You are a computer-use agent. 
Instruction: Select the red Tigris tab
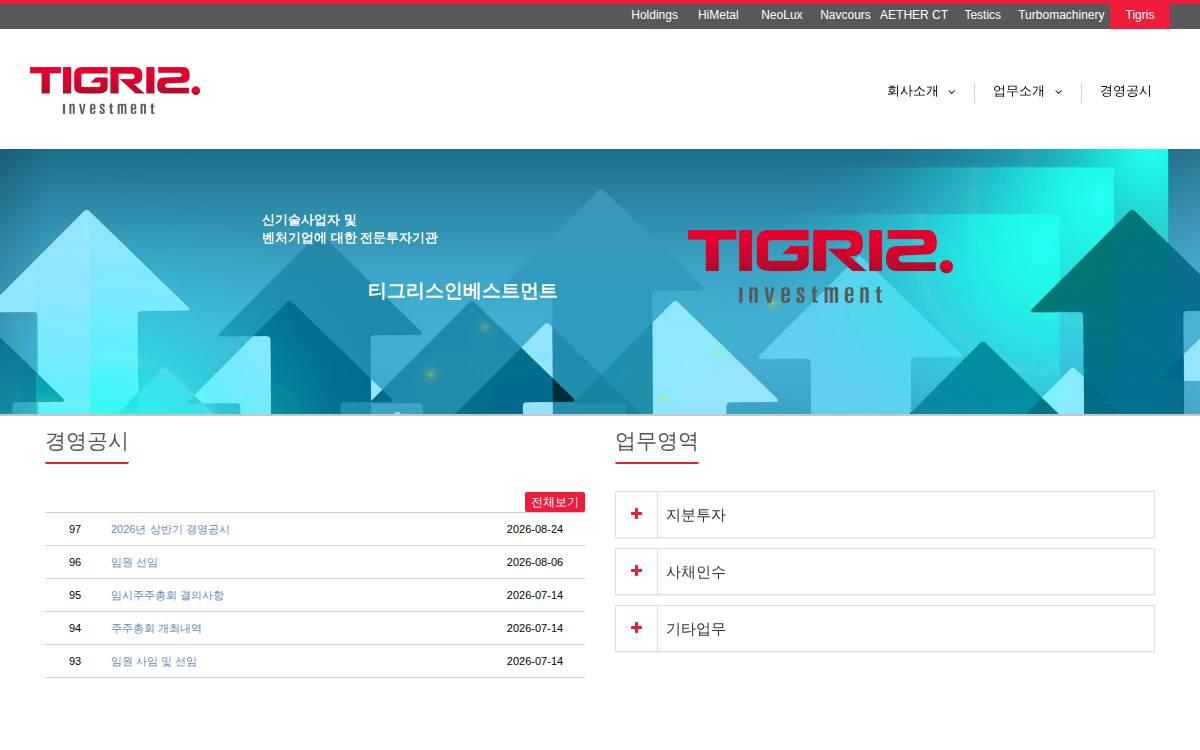[1139, 15]
